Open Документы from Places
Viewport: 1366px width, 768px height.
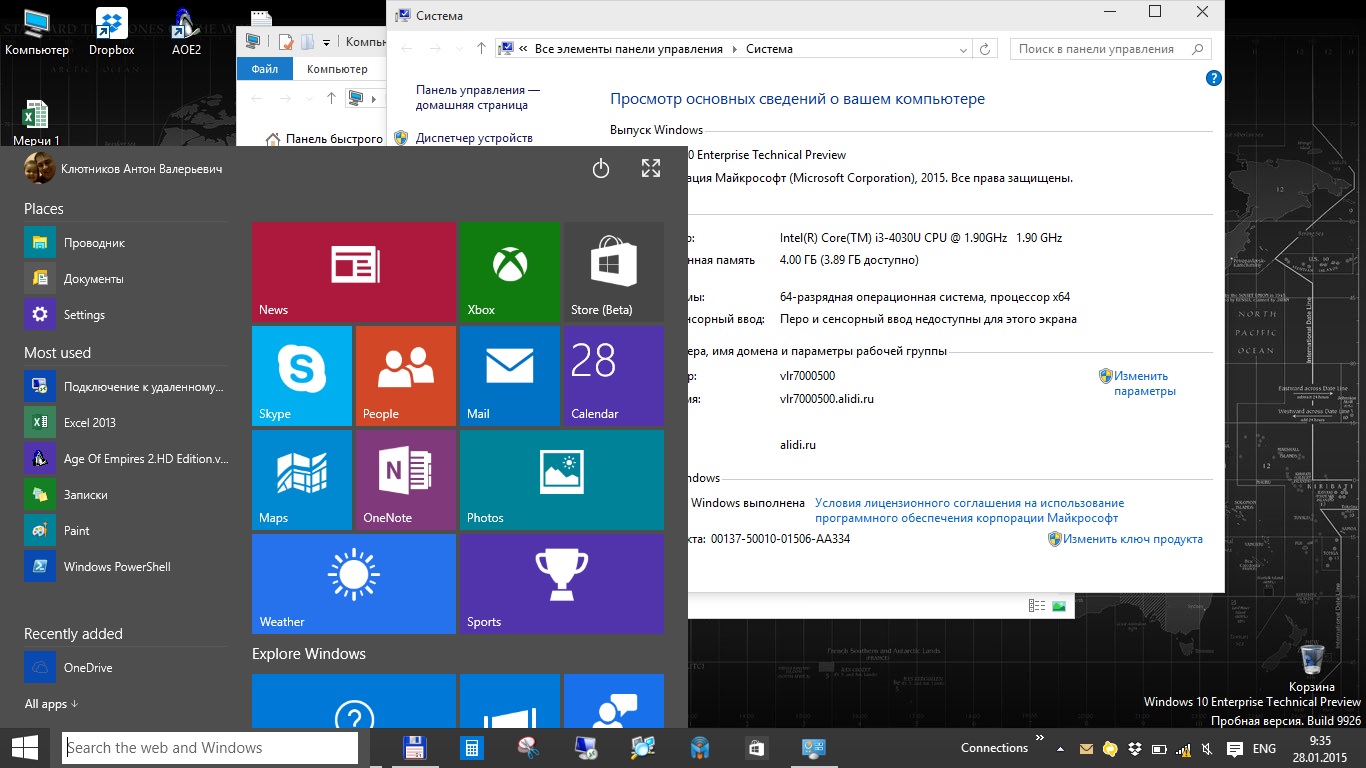tap(126, 278)
